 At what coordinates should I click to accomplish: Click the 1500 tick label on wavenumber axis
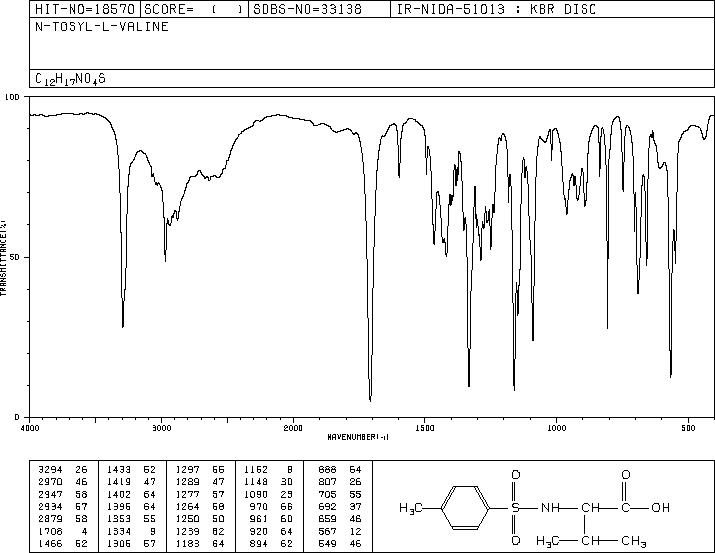pyautogui.click(x=425, y=428)
